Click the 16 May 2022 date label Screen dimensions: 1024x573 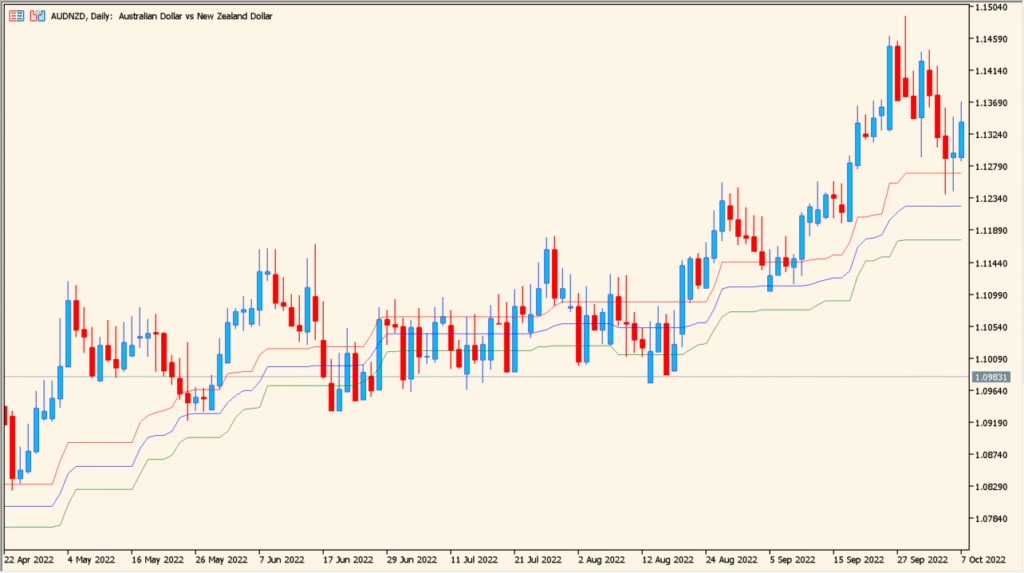coord(157,560)
